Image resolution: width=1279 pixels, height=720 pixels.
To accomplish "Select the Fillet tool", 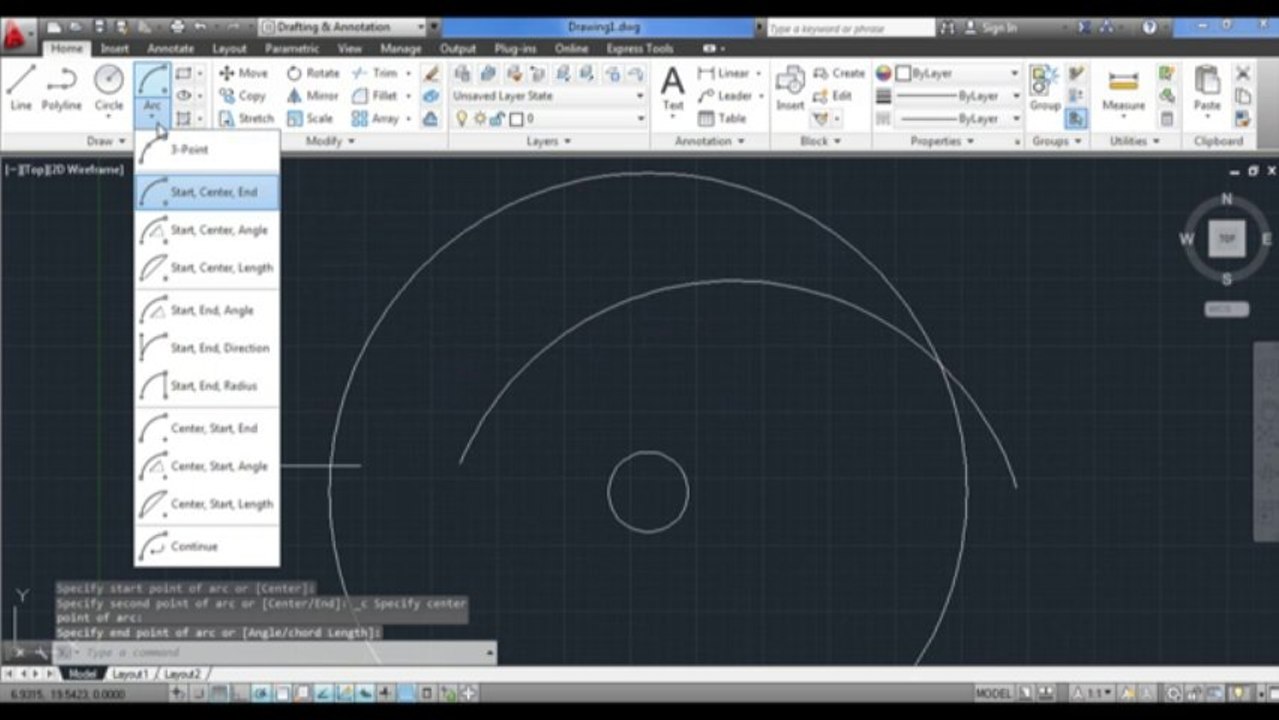I will [x=375, y=96].
